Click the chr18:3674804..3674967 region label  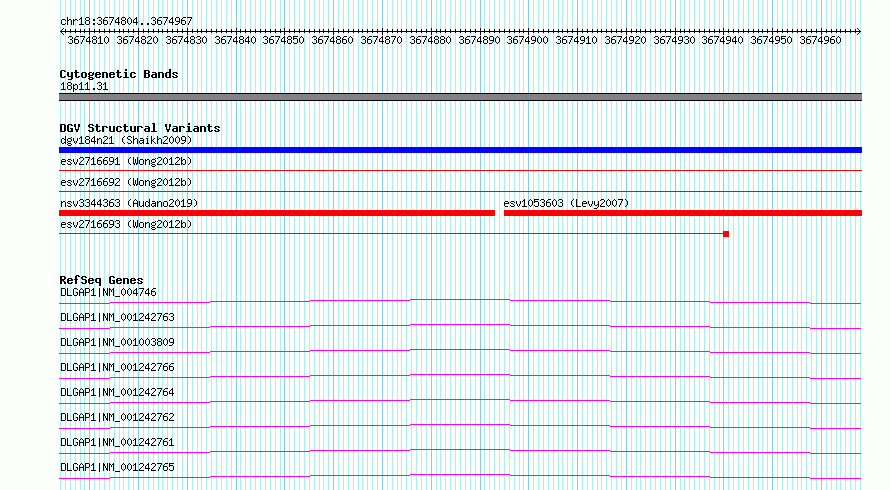126,21
